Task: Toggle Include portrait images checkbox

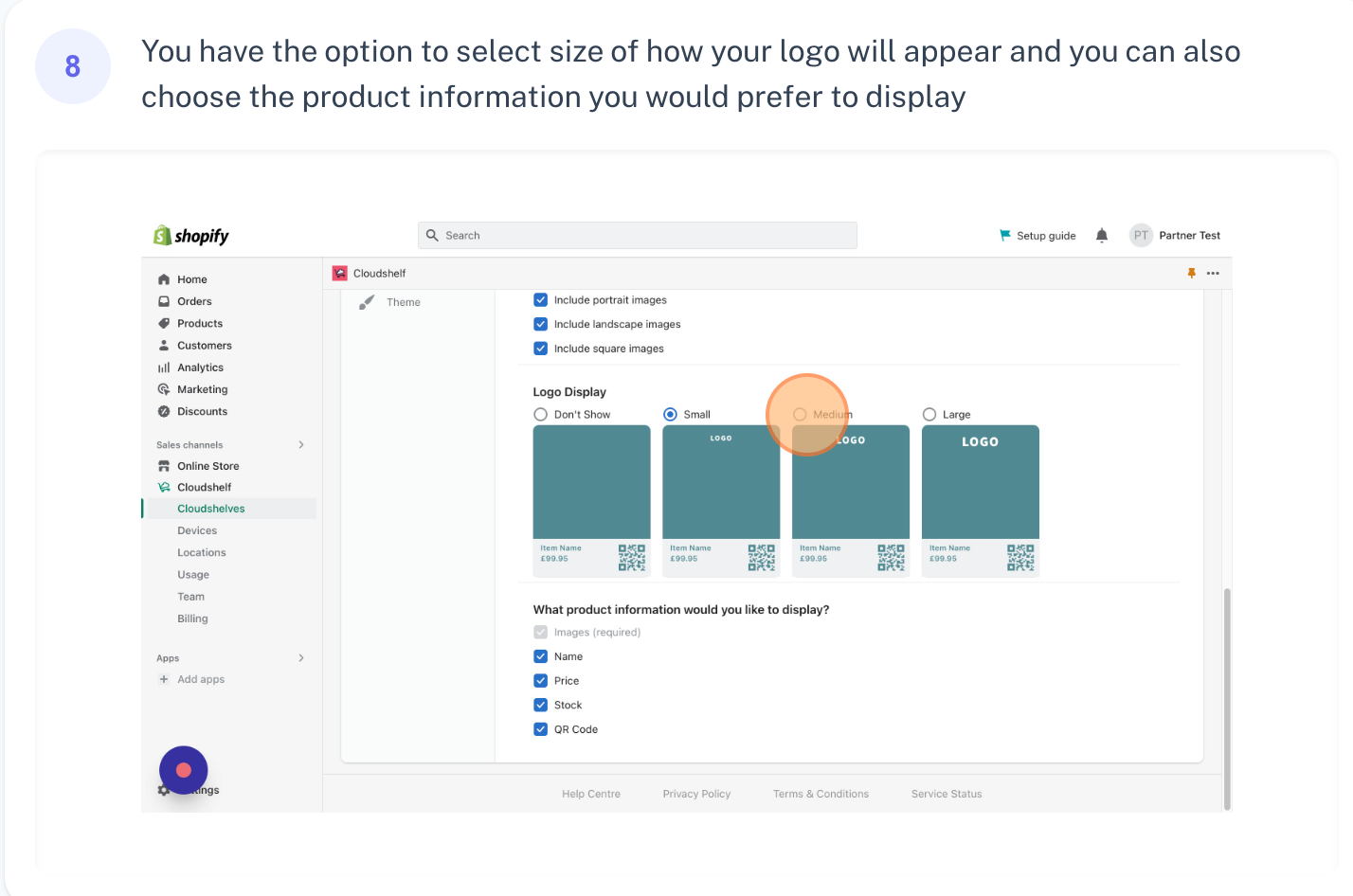Action: (541, 300)
